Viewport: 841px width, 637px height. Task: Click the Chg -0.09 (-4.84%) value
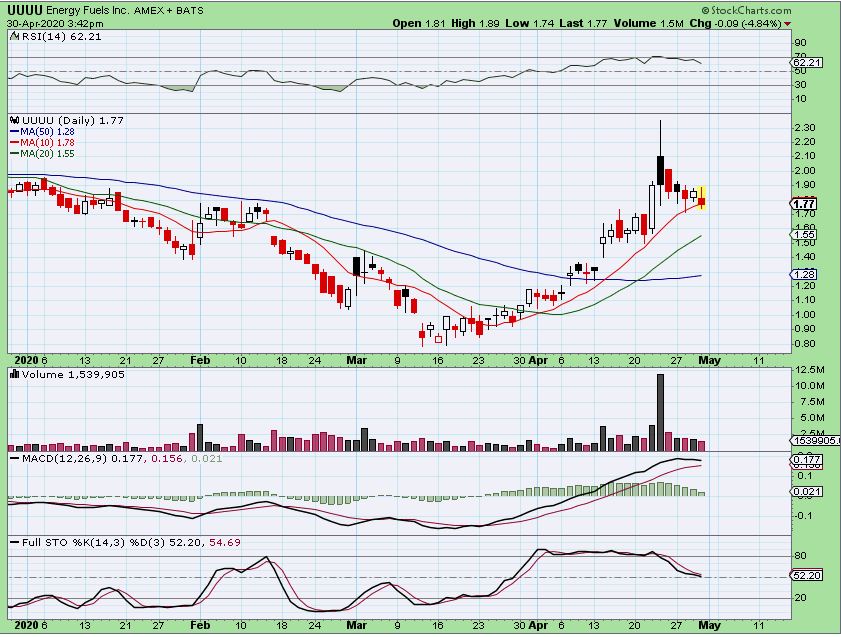pos(735,23)
